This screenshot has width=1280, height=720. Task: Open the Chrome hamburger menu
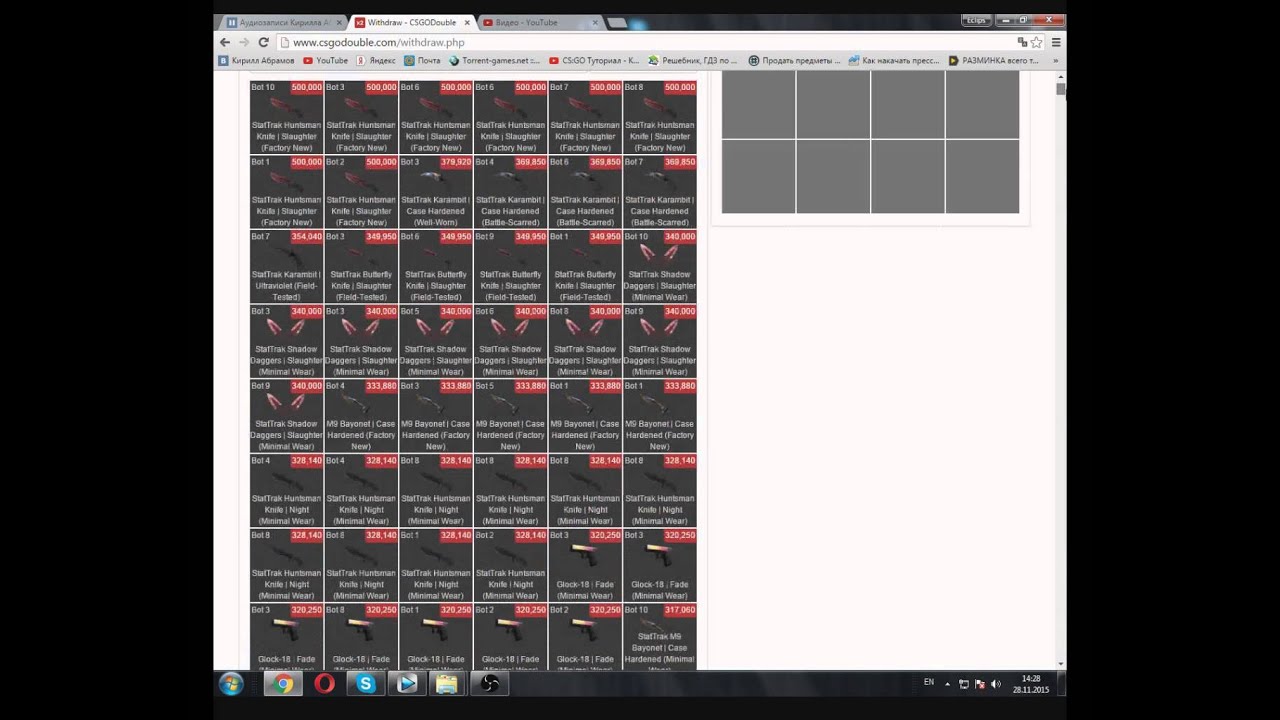[1056, 42]
